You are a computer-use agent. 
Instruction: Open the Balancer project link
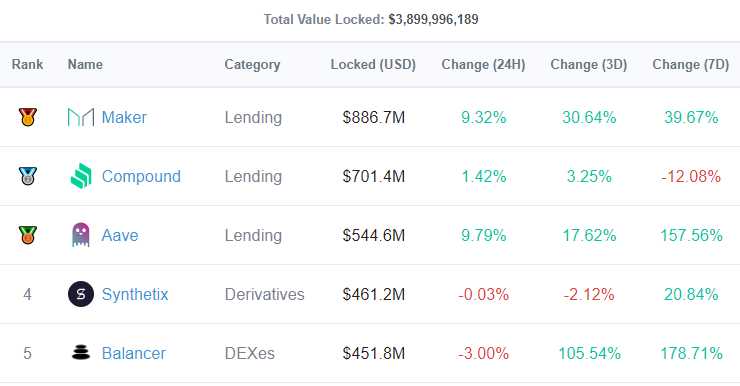(x=134, y=353)
